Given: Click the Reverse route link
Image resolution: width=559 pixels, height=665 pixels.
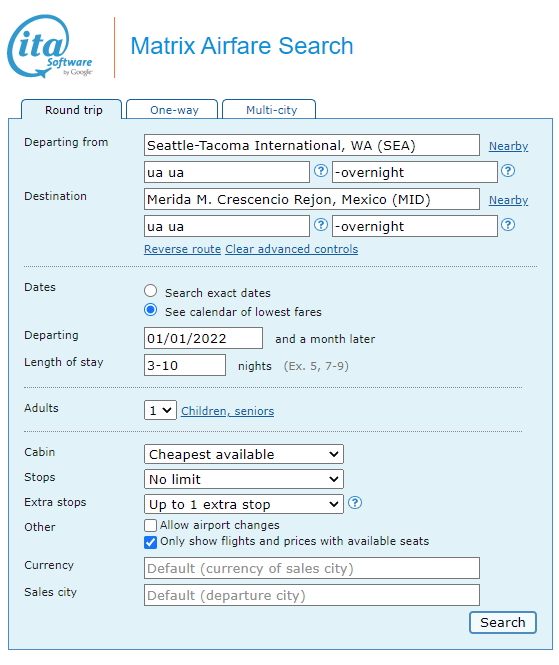Looking at the screenshot, I should 182,249.
